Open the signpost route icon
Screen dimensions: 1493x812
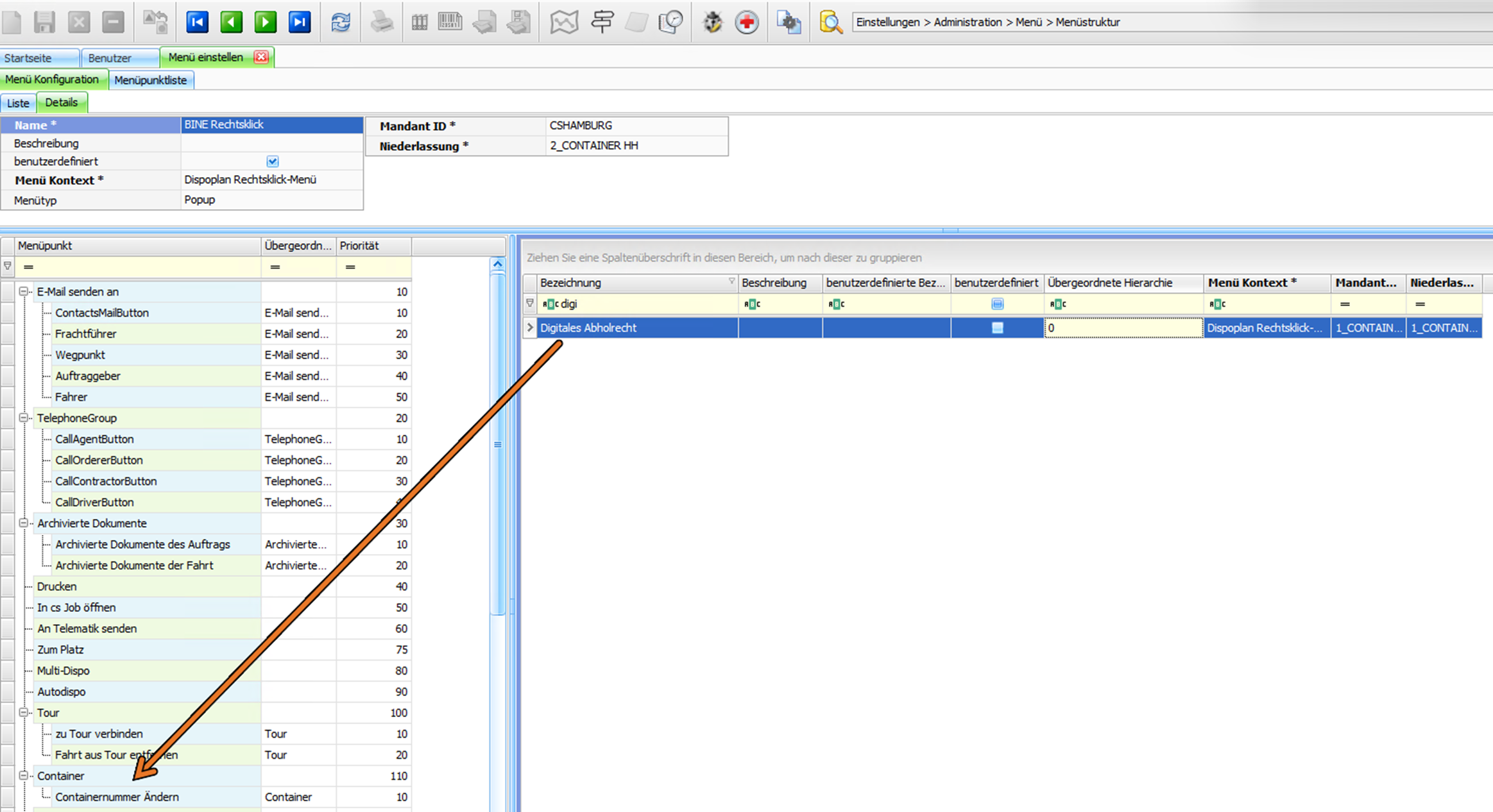(x=602, y=22)
